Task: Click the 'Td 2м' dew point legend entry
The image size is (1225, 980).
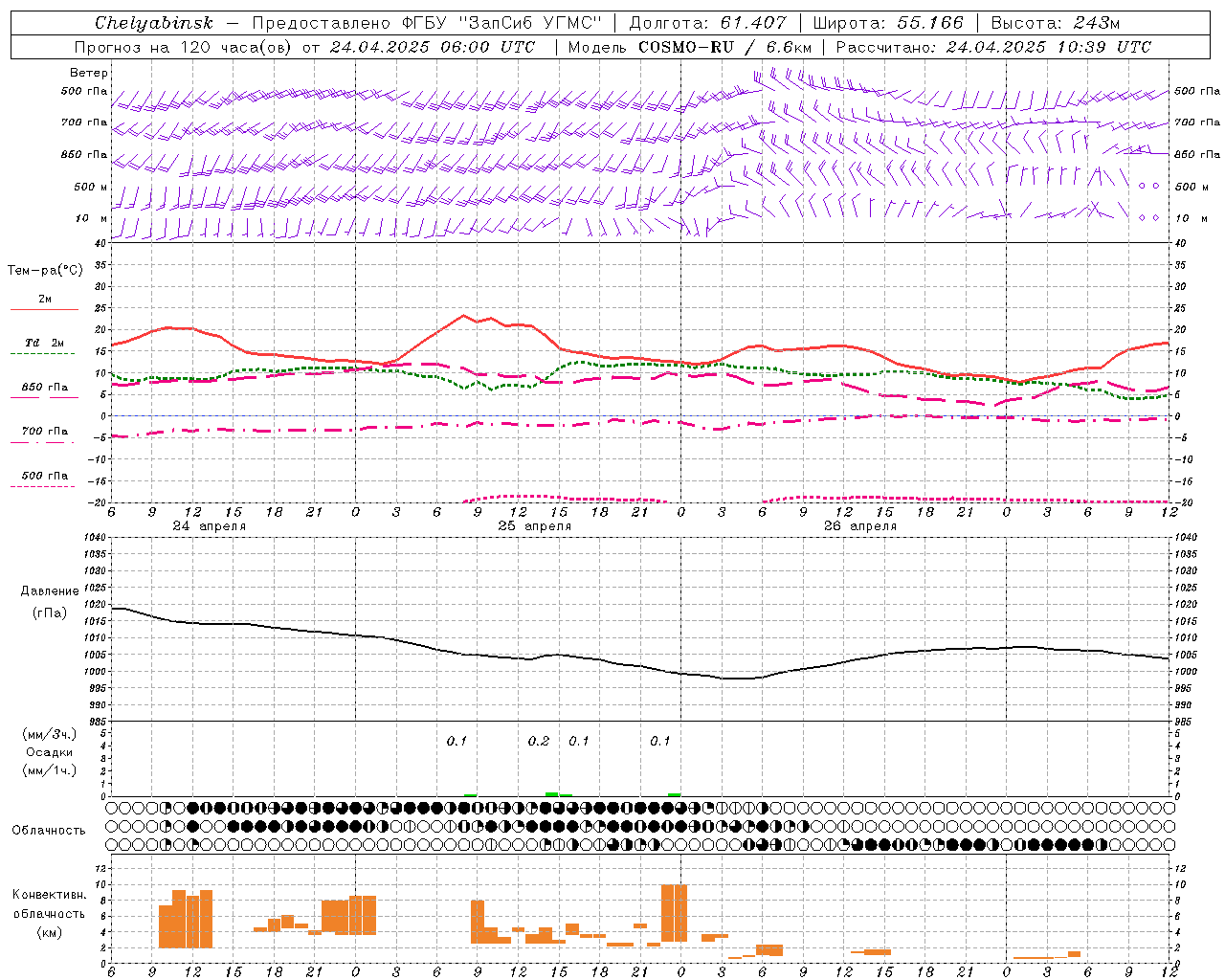Action: 44,343
